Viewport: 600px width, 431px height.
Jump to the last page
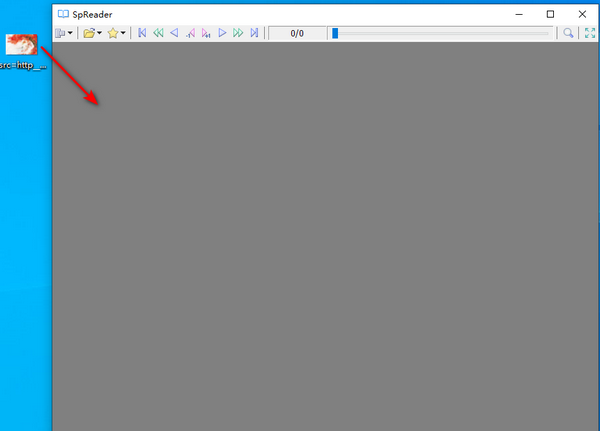click(254, 33)
